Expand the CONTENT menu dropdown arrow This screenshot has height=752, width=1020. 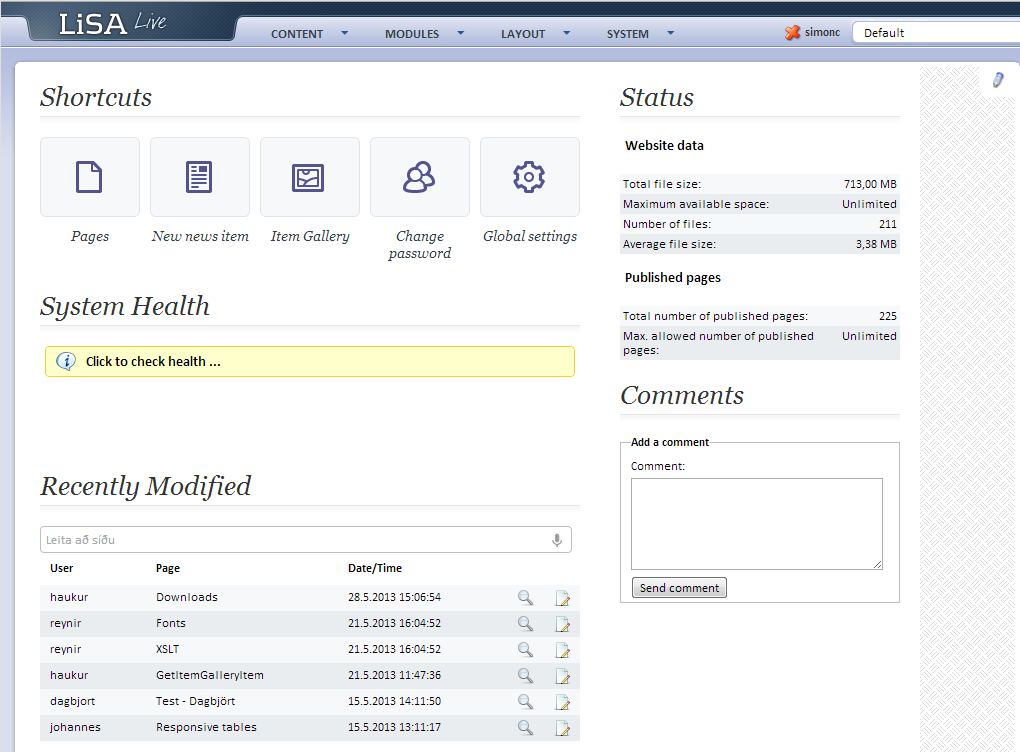(345, 33)
